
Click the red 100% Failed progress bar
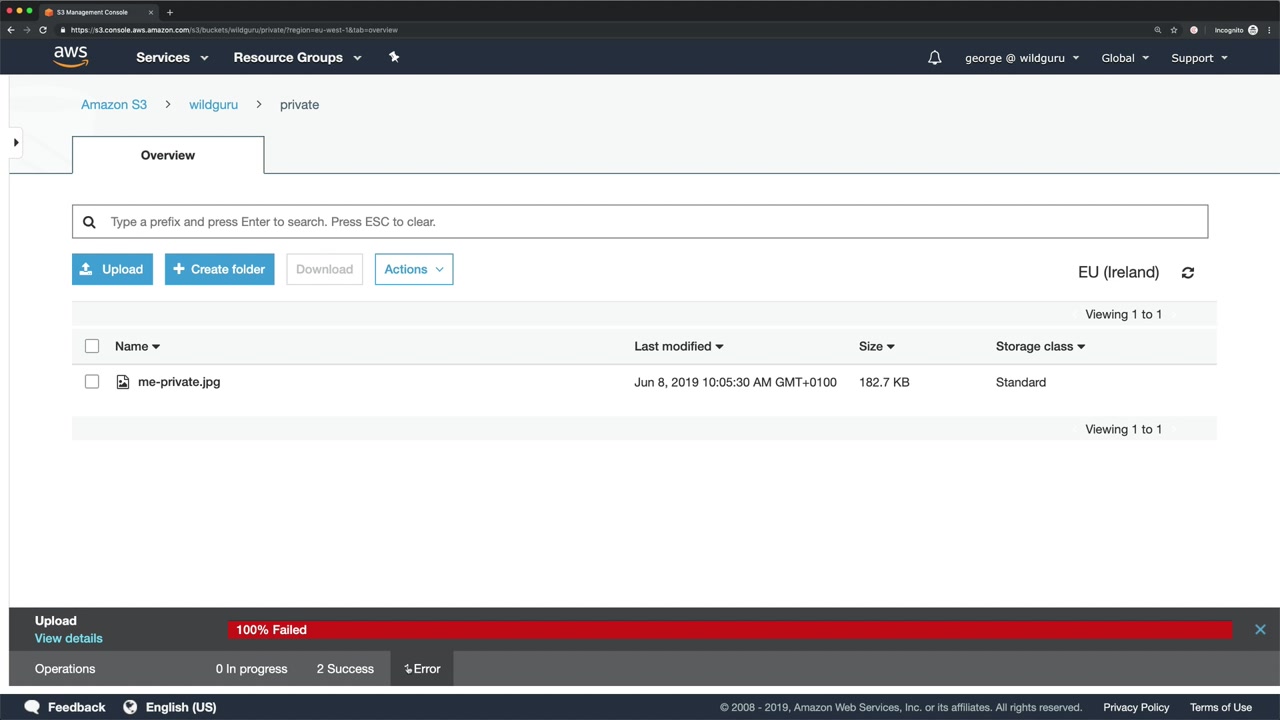[730, 630]
